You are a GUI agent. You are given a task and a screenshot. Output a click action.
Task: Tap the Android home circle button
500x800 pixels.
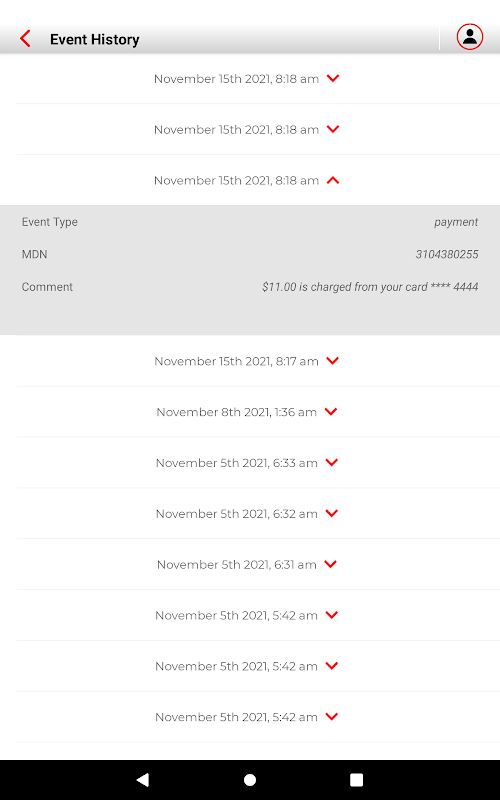tap(250, 780)
